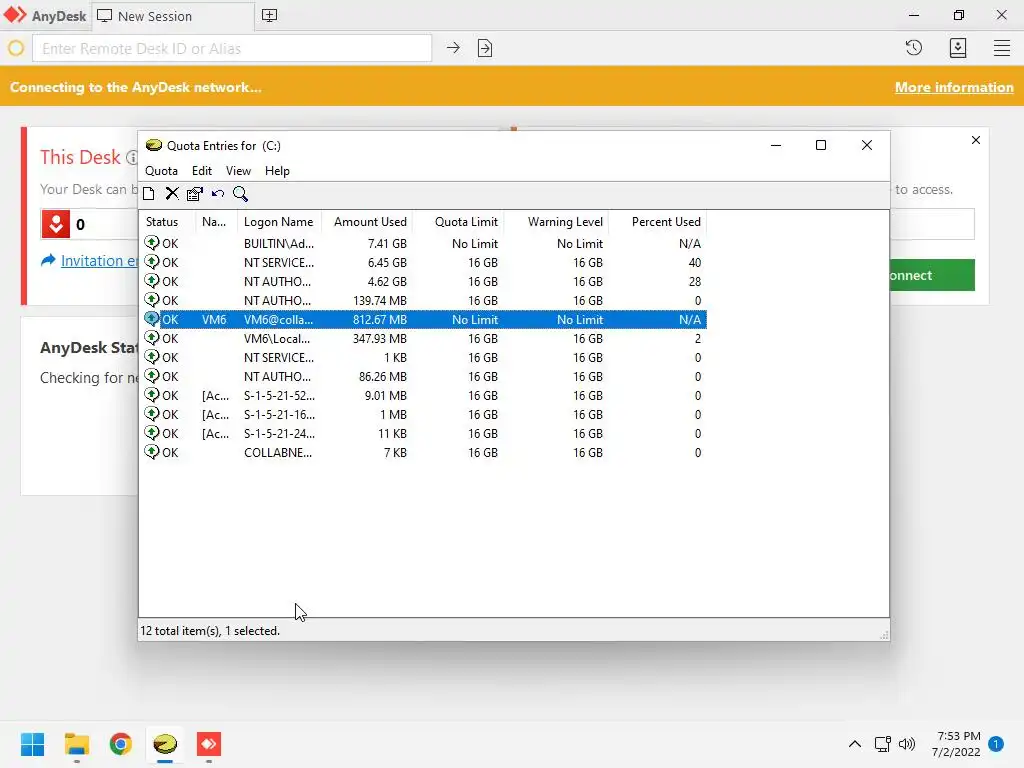Sort by the Na... name column header

click(x=217, y=222)
